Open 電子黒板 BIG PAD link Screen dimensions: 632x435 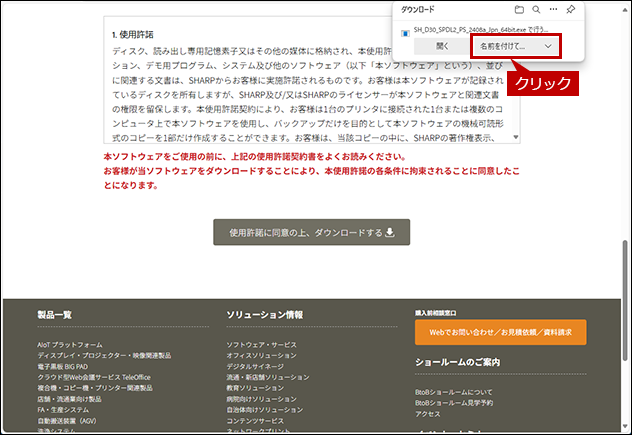point(62,366)
